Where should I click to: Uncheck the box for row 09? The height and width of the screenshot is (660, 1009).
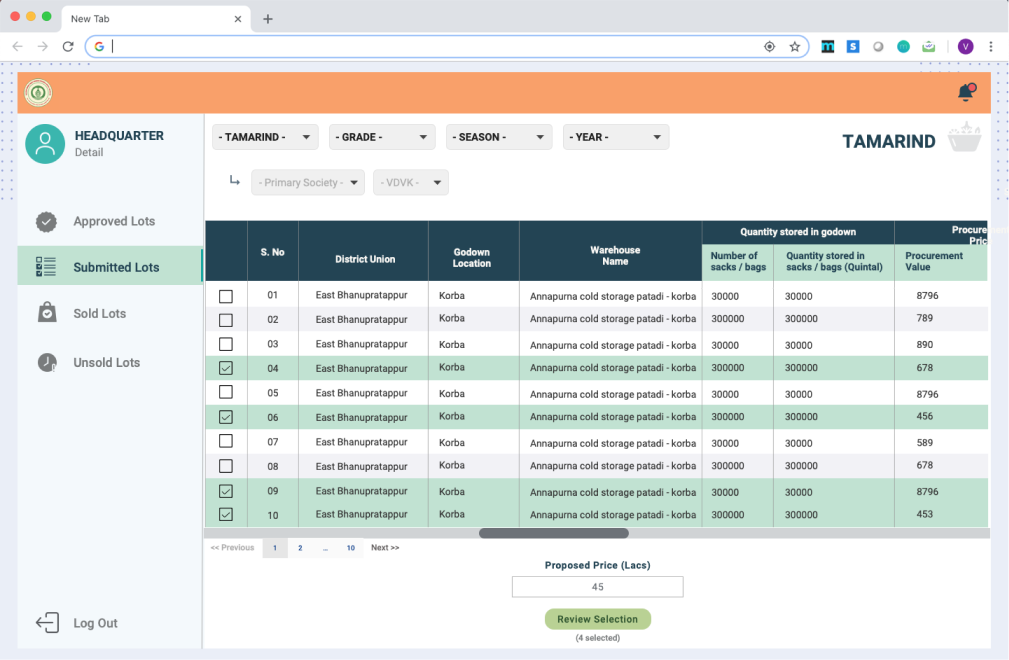click(x=226, y=491)
